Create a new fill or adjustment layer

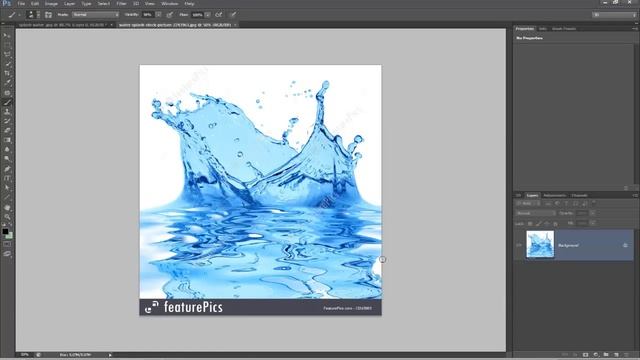click(x=596, y=355)
